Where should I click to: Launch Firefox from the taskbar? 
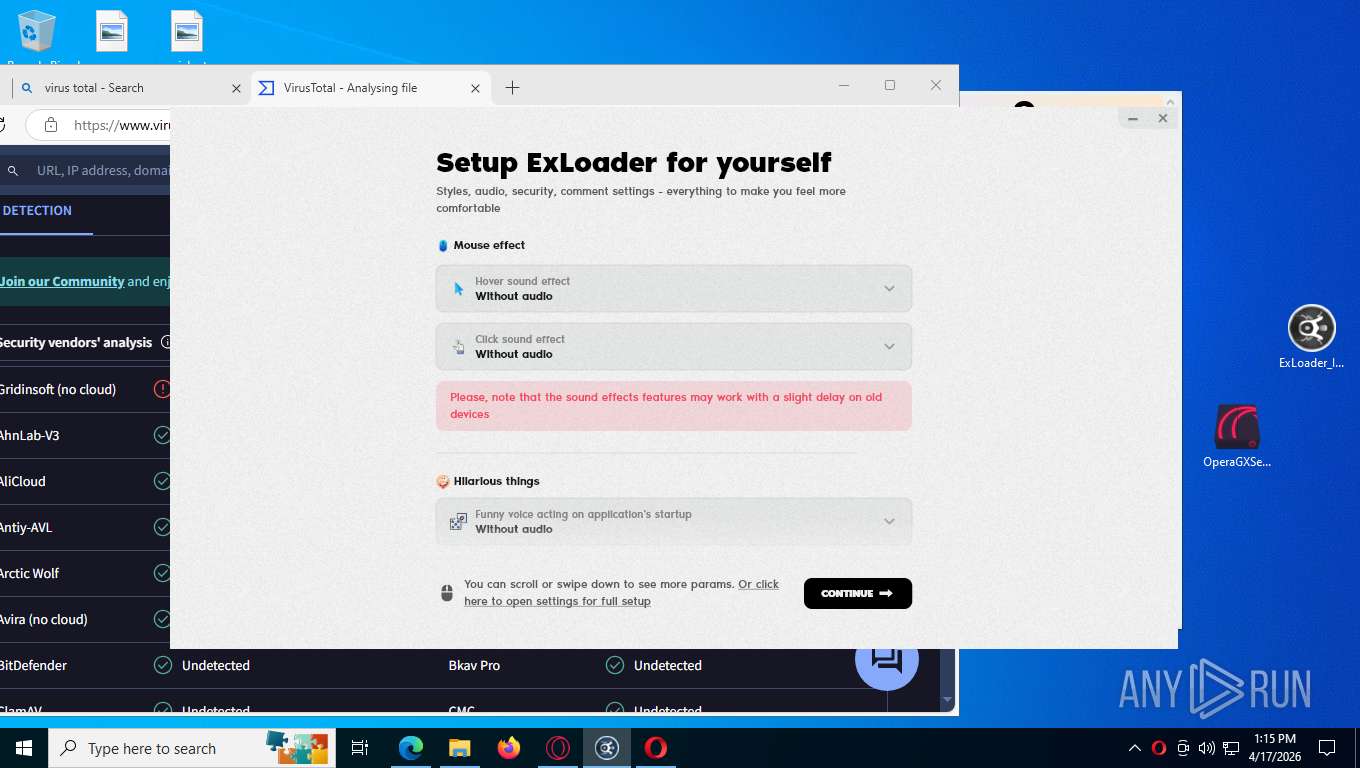pos(509,748)
